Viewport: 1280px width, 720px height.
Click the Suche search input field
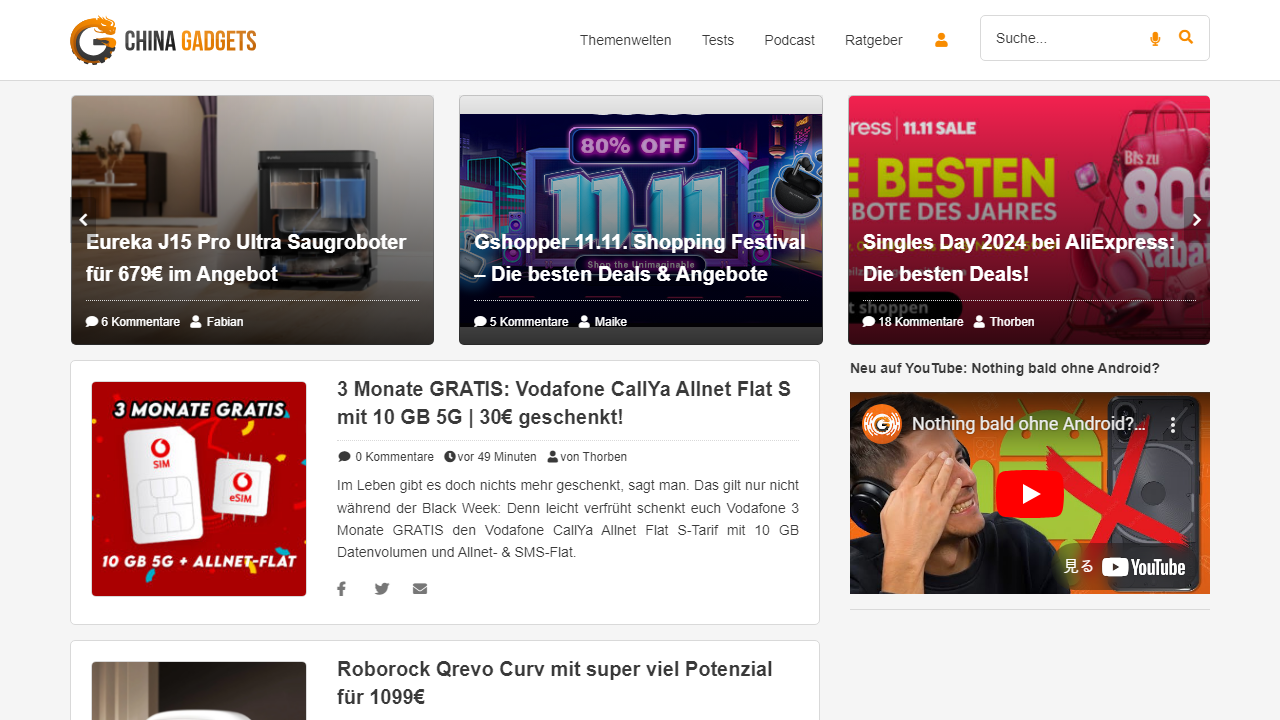1065,38
